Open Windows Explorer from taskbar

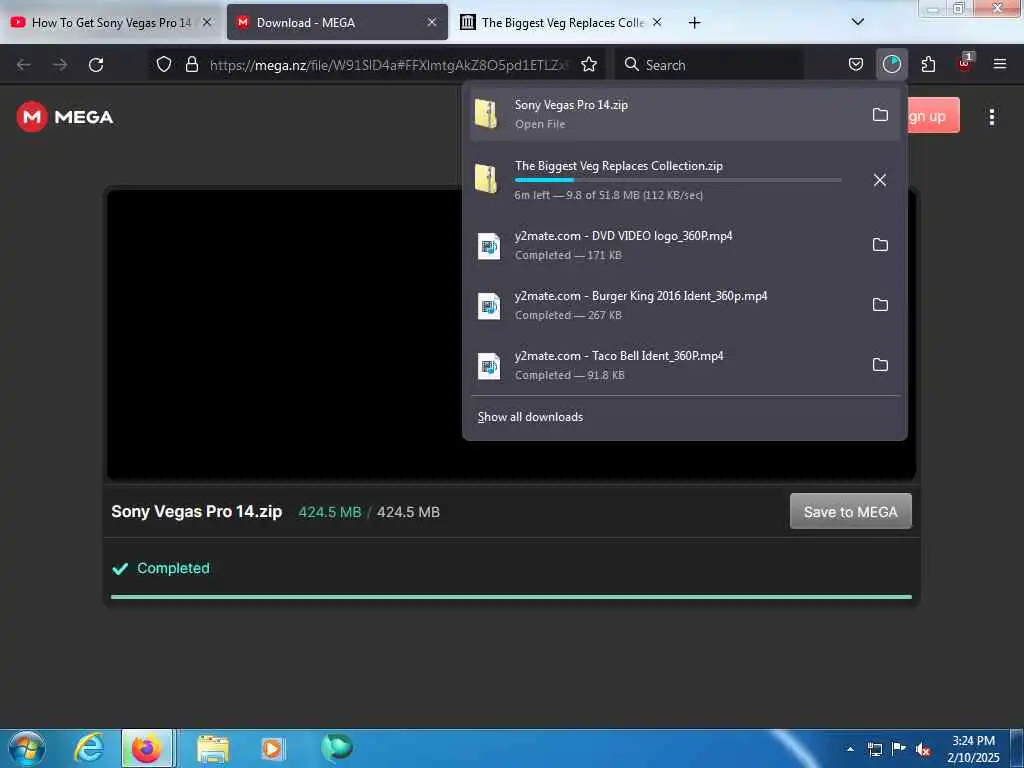click(x=213, y=749)
